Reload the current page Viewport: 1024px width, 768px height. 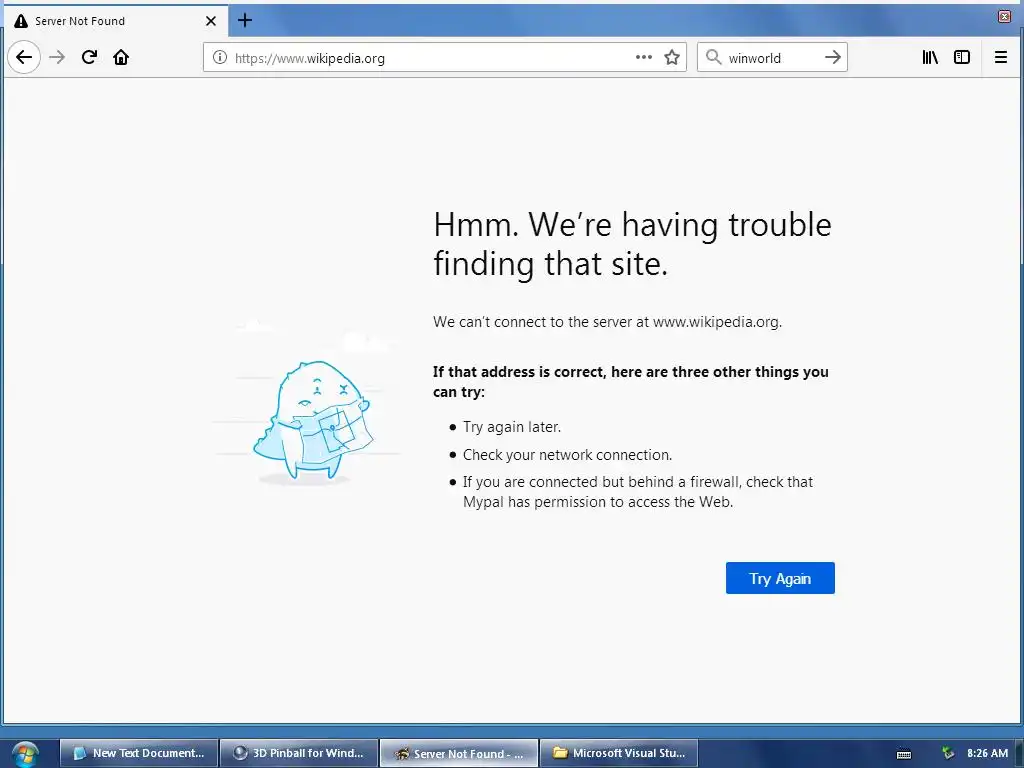tap(89, 57)
